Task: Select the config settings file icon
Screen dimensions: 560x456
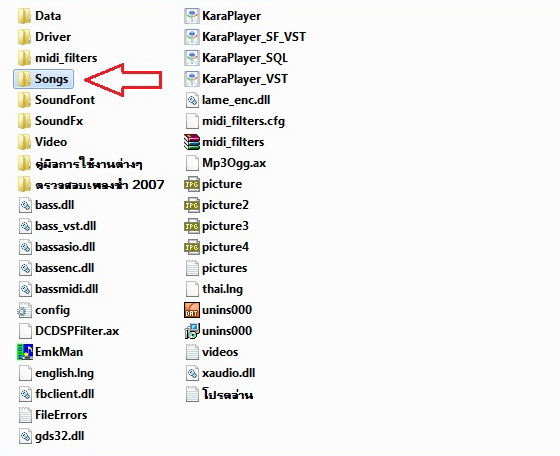Action: coord(25,310)
